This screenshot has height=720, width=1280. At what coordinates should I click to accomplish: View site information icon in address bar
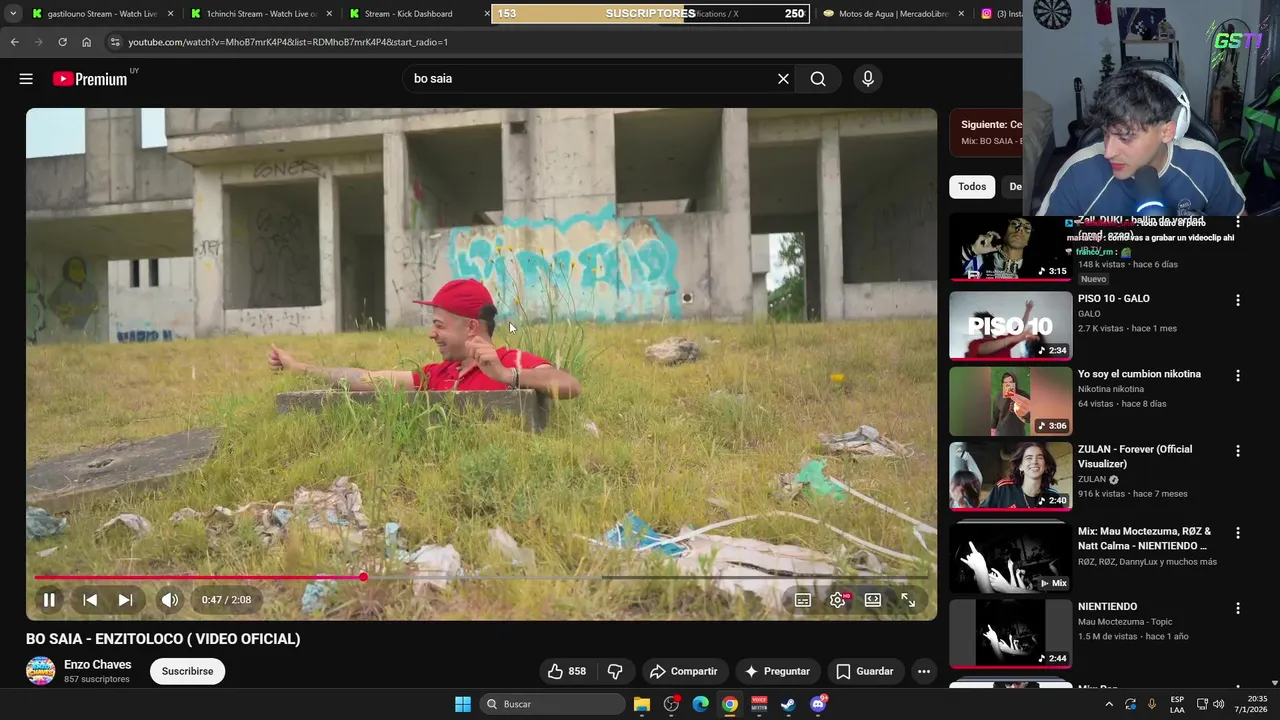pyautogui.click(x=115, y=42)
